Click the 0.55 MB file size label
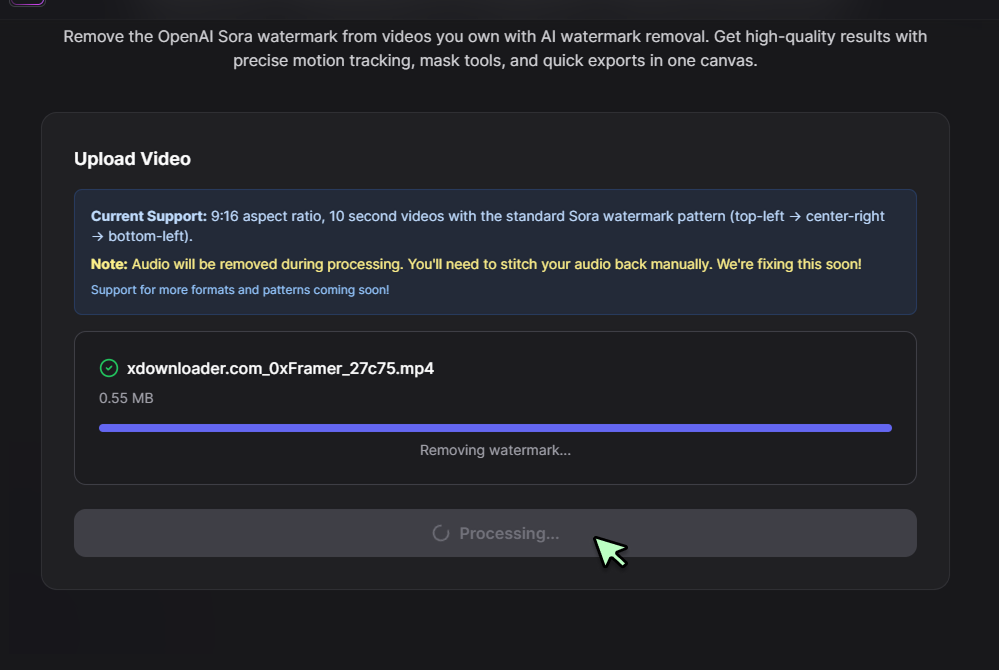The width and height of the screenshot is (999, 670). tap(125, 397)
